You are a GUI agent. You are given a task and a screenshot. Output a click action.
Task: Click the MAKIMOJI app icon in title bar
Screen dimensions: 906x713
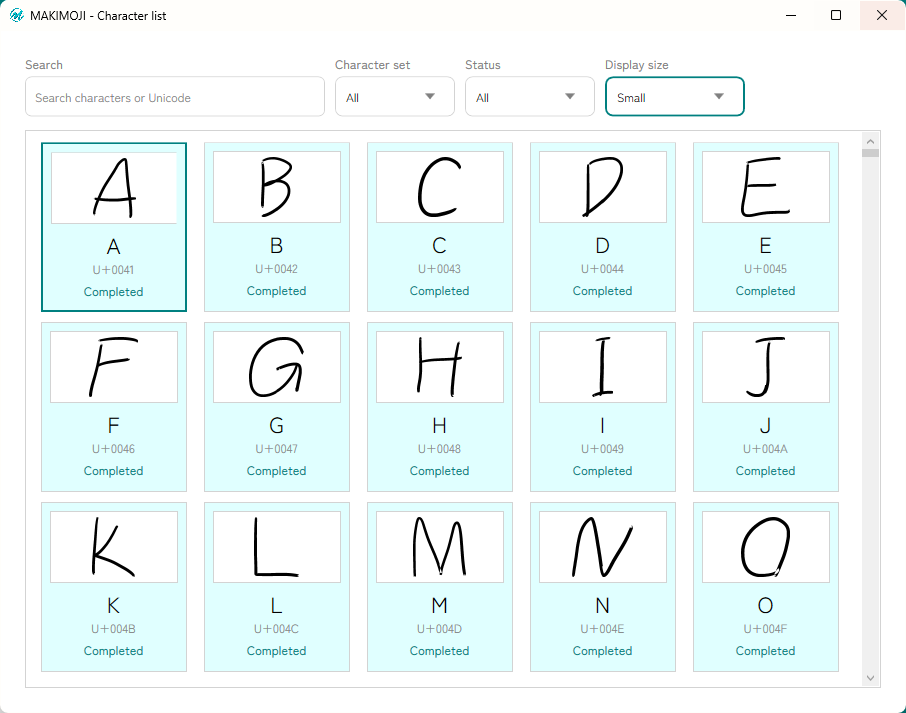tap(17, 16)
